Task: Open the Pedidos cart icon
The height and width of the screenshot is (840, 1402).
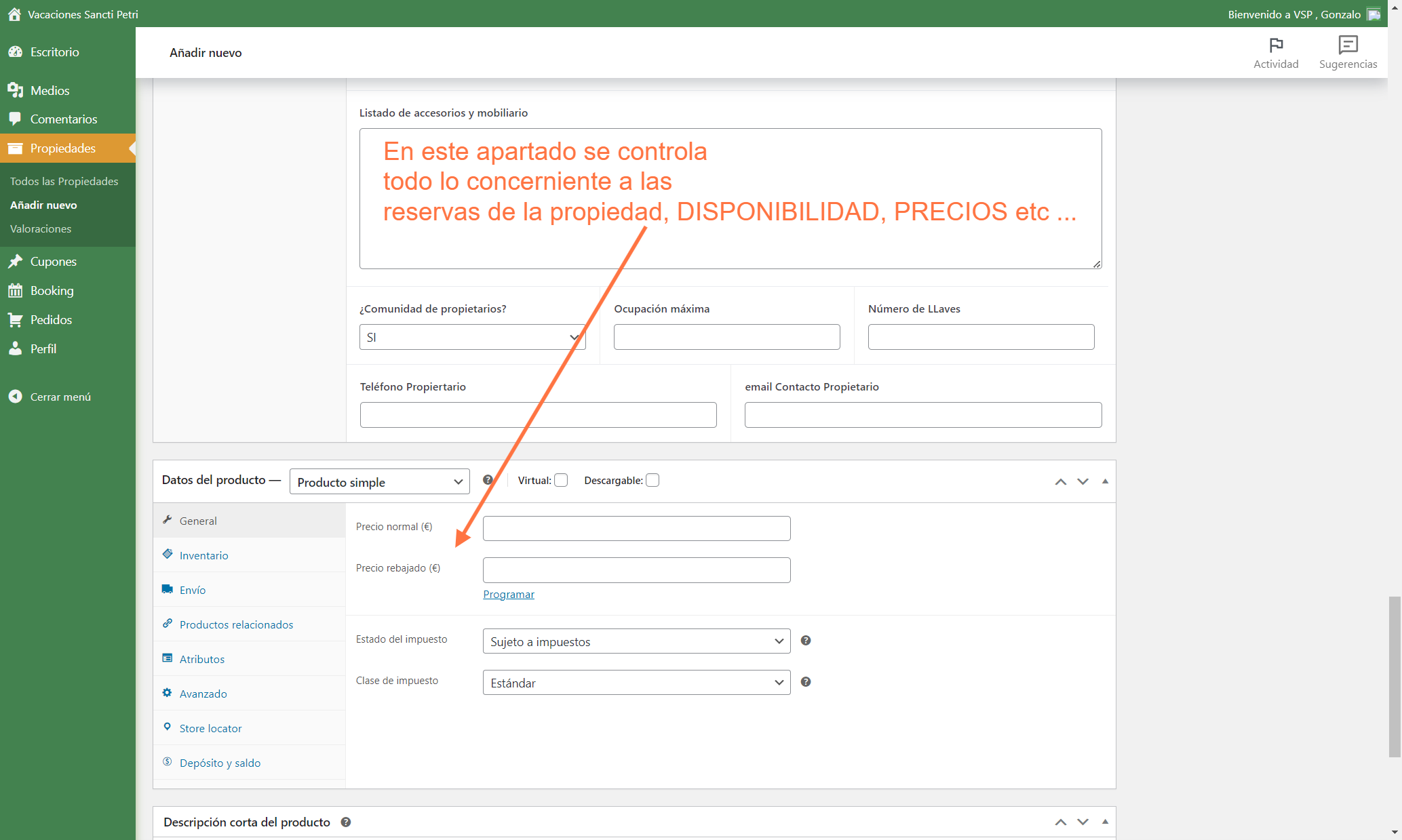Action: 15,319
